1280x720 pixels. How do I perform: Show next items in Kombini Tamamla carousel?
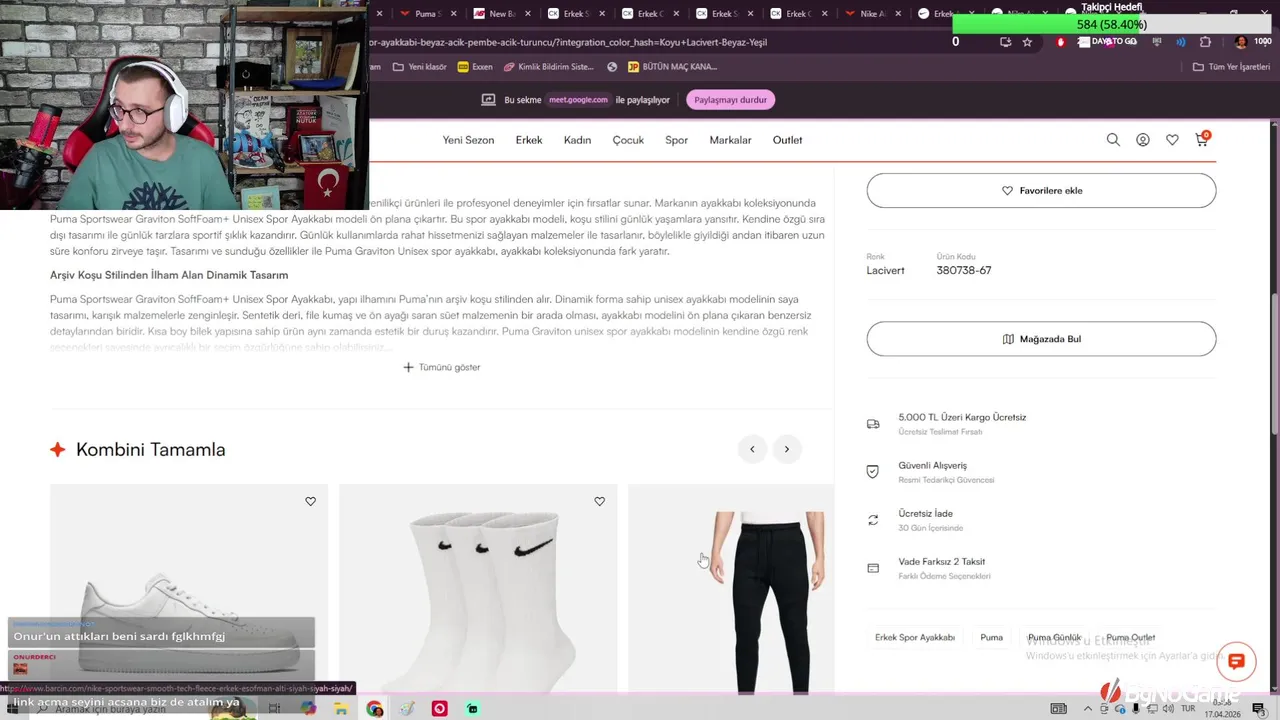point(787,449)
